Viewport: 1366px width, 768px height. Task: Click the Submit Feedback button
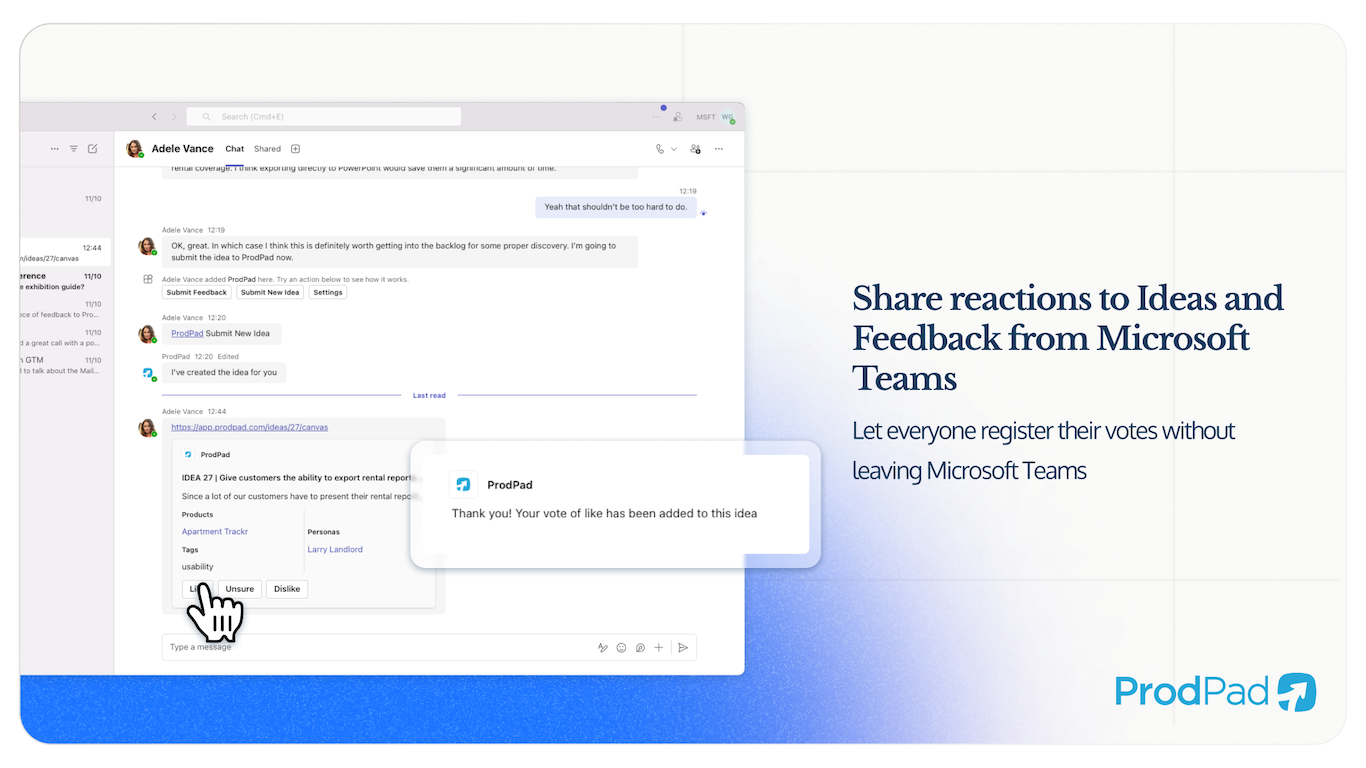click(x=197, y=292)
